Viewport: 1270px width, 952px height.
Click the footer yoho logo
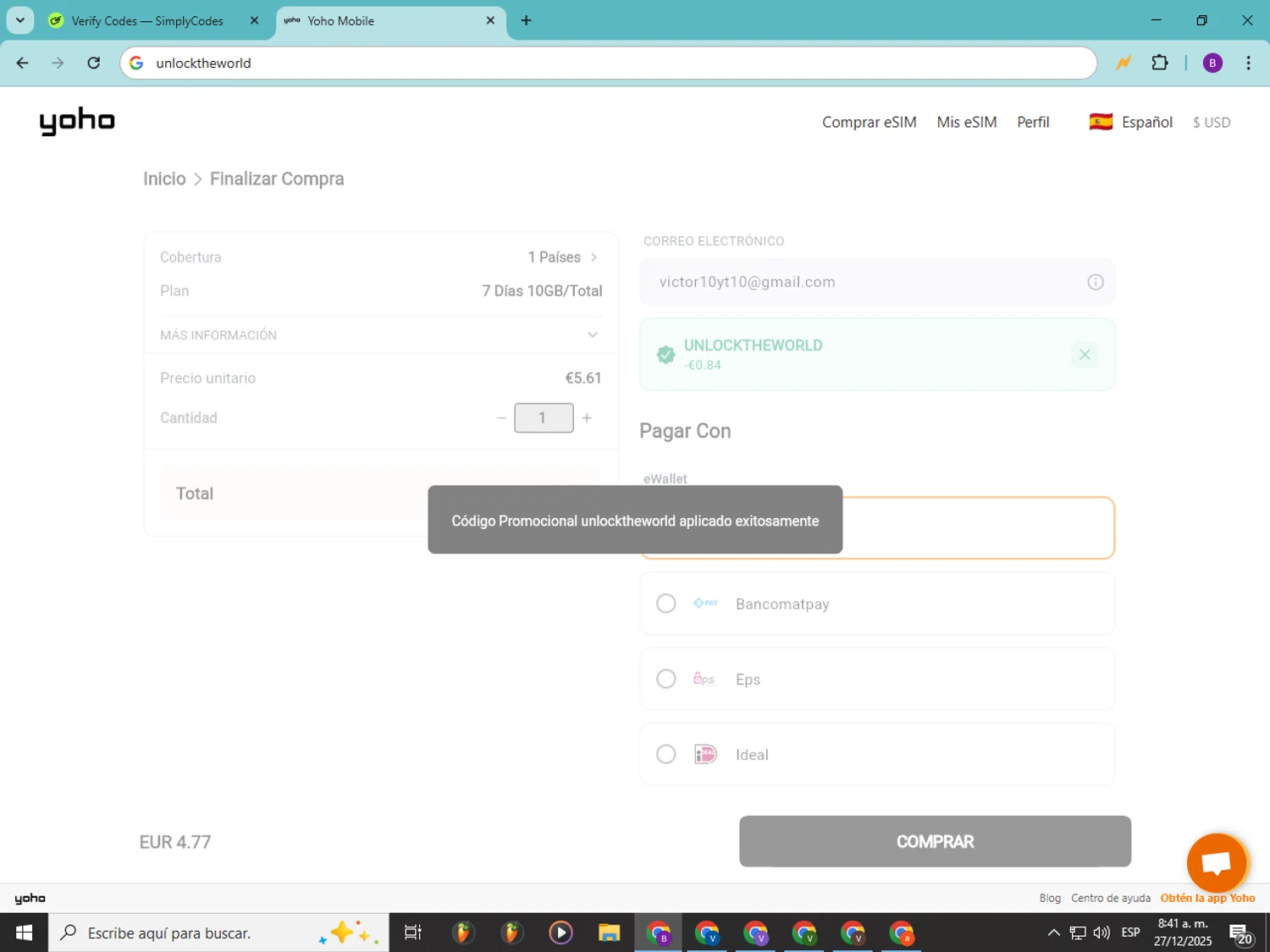pyautogui.click(x=30, y=899)
